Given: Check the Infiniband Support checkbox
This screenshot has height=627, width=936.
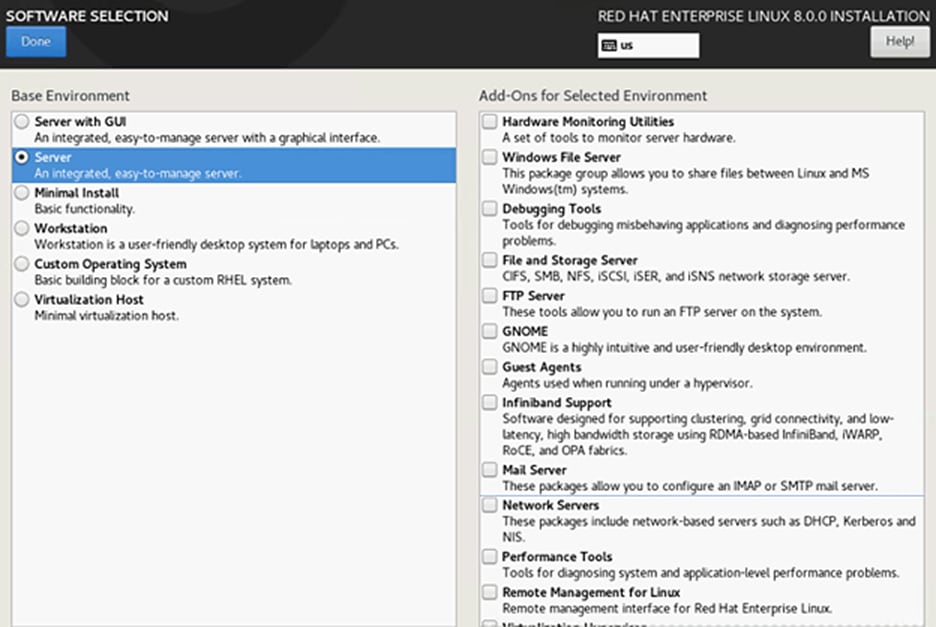Looking at the screenshot, I should [x=489, y=403].
